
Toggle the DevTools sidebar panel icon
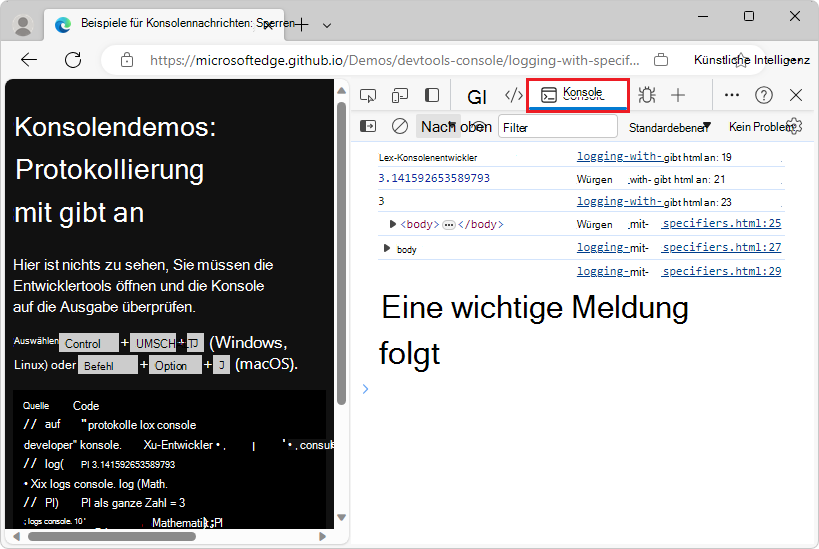pyautogui.click(x=431, y=95)
